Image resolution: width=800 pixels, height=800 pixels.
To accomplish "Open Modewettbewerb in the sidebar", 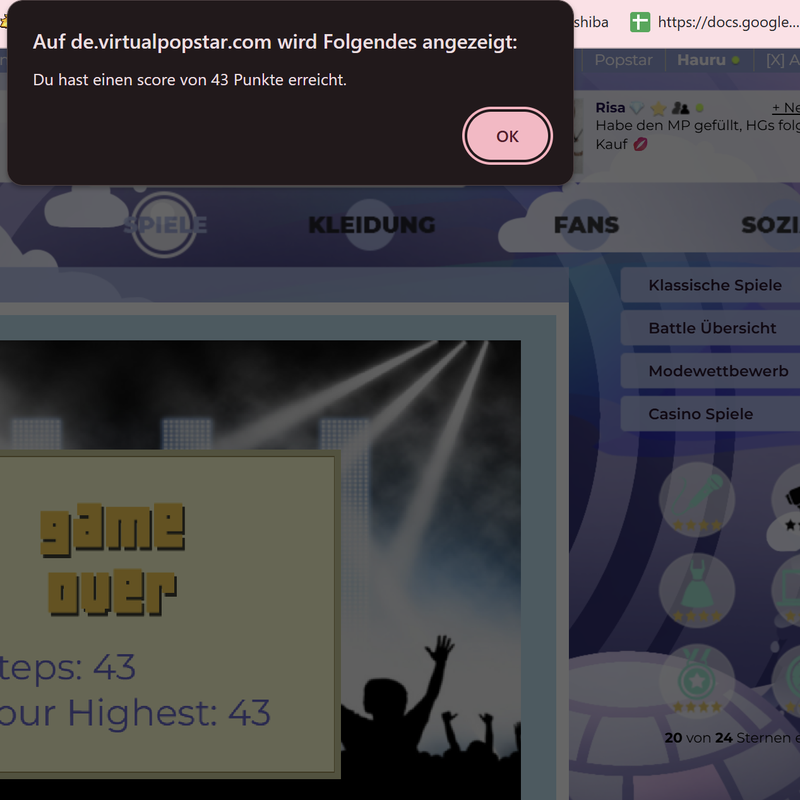I will pos(710,371).
